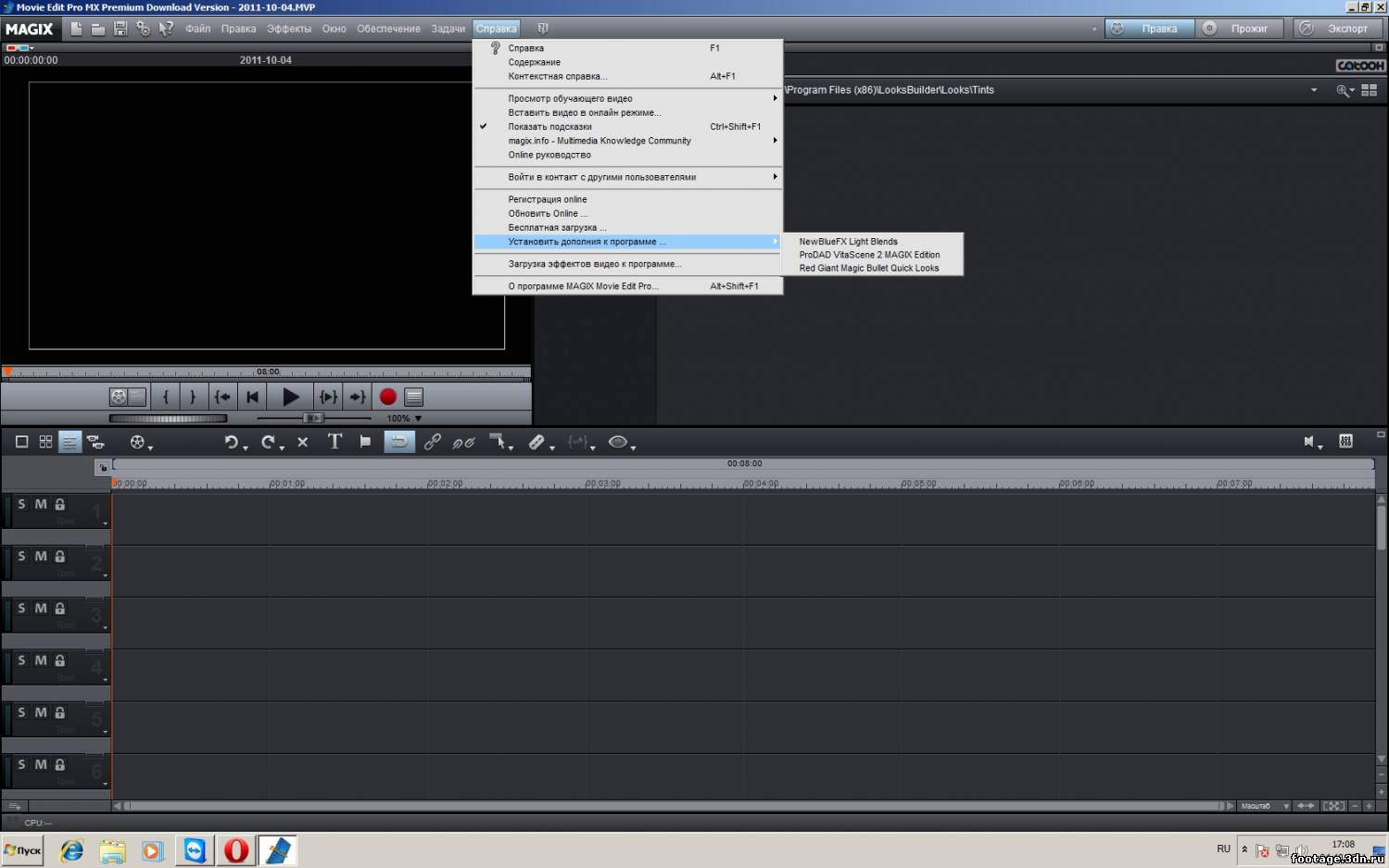Image resolution: width=1389 pixels, height=868 pixels.
Task: Mute track 1 with the M button
Action: [x=41, y=504]
